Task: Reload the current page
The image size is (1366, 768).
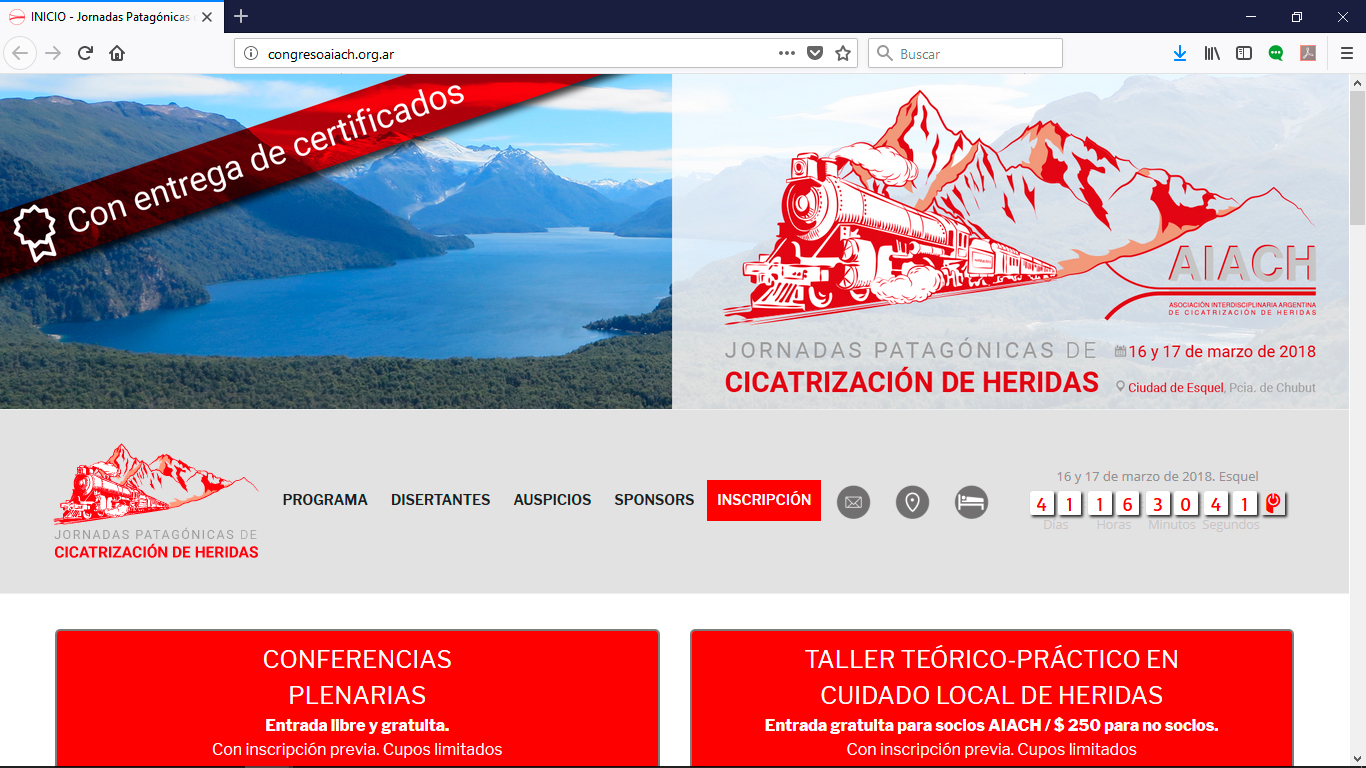Action: pos(85,53)
